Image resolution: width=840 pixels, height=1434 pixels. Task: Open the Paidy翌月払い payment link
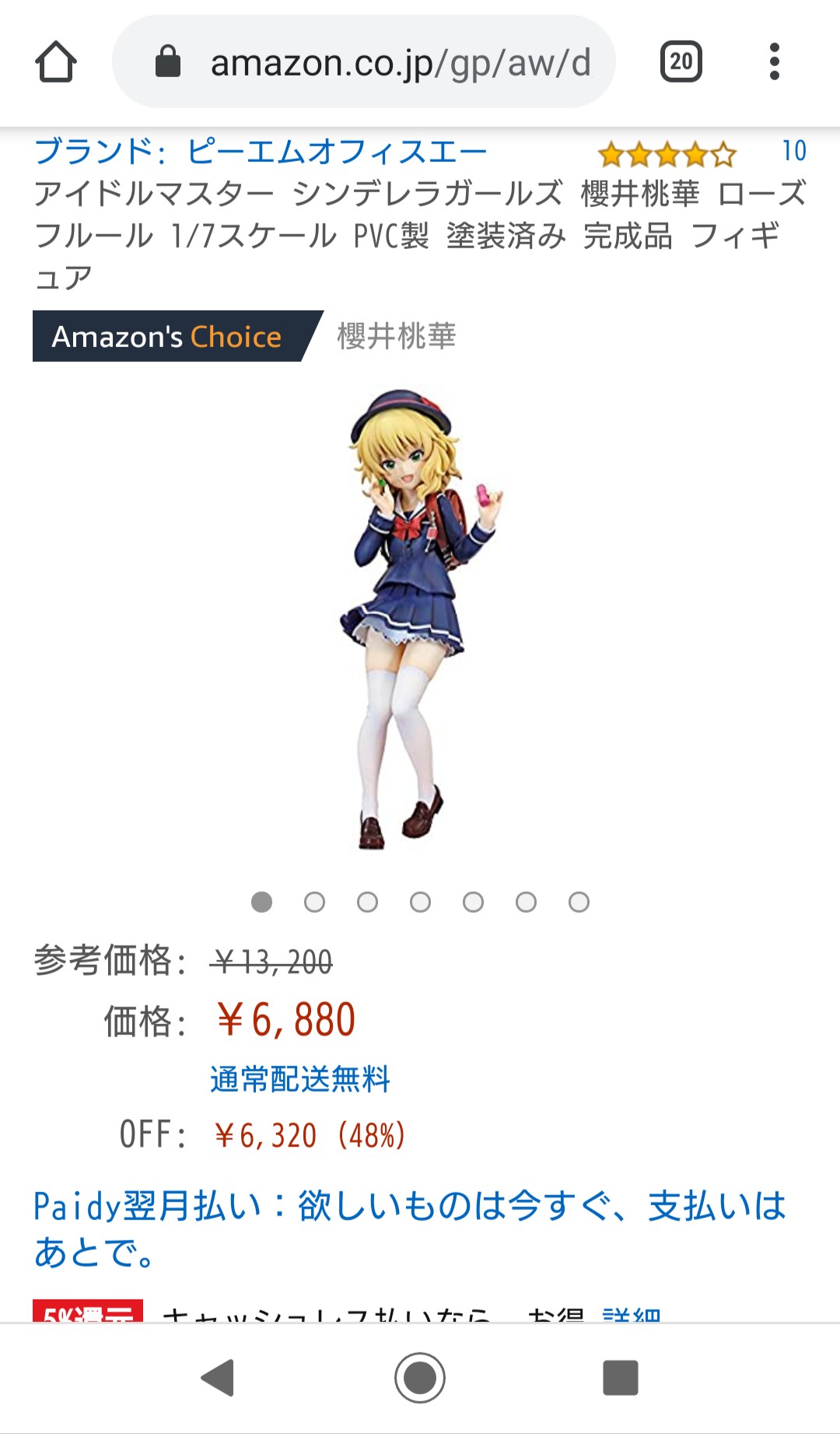point(410,1229)
